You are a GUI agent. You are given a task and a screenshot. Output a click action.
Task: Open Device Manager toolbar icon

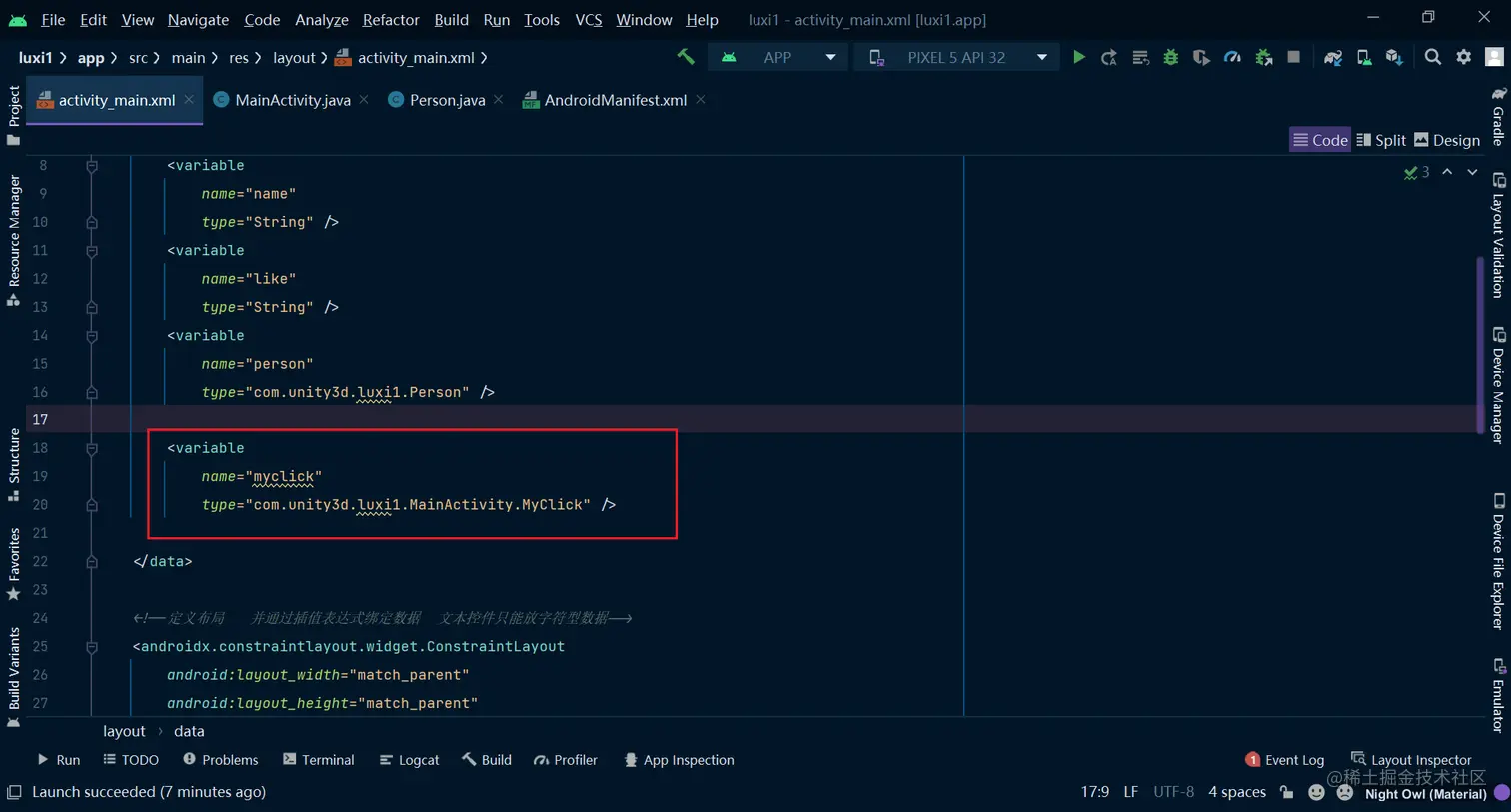pos(1364,57)
